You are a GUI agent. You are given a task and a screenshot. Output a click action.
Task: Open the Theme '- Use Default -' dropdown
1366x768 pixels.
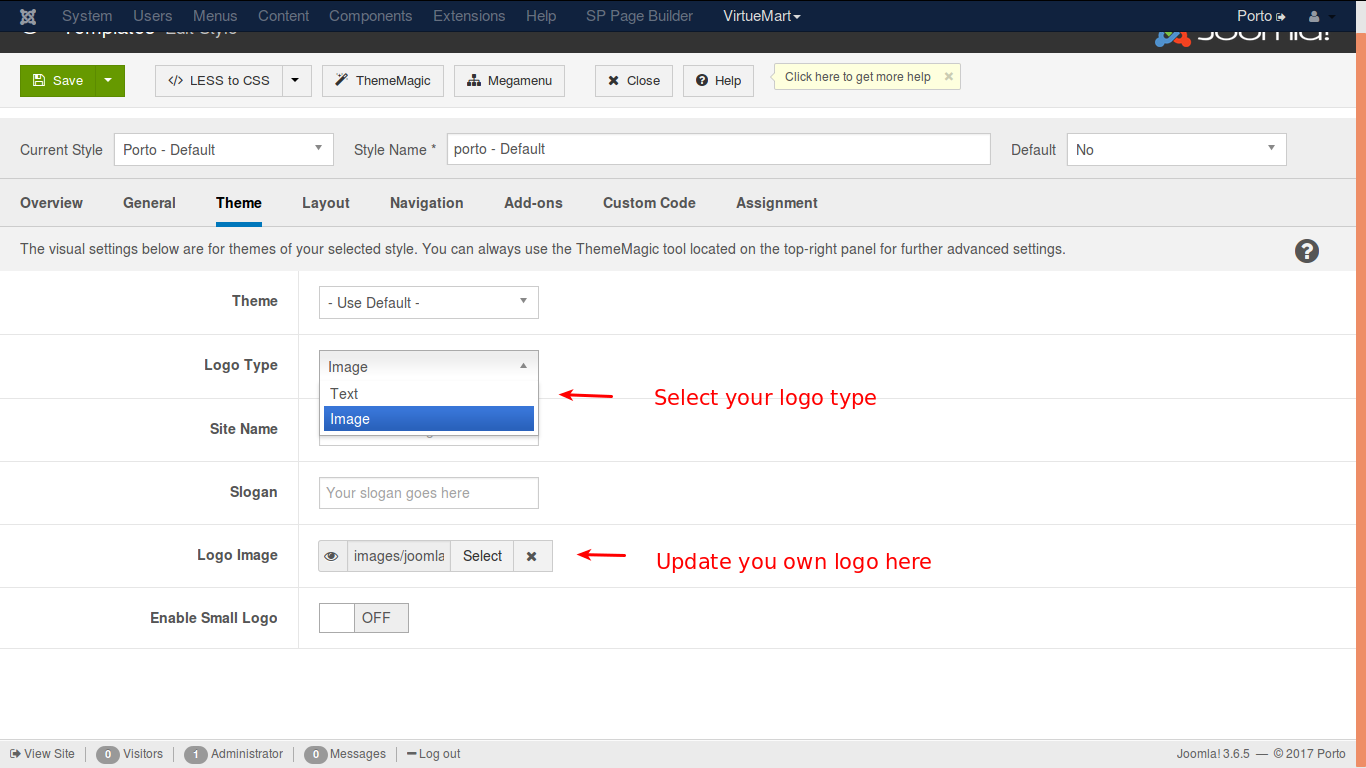pos(429,302)
